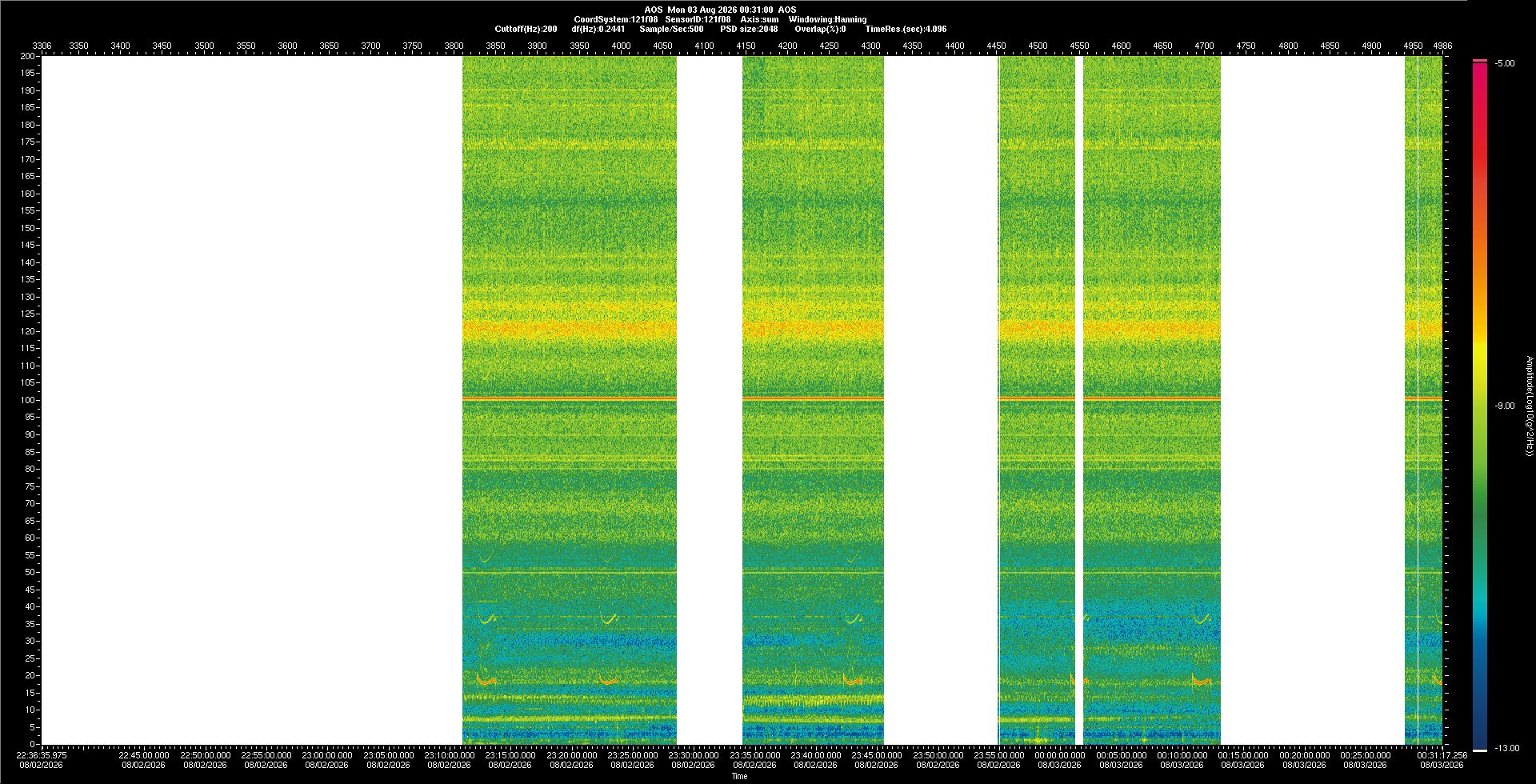This screenshot has height=784, width=1536.
Task: Click the "23:45:00.000" time axis label
Action: point(877,754)
